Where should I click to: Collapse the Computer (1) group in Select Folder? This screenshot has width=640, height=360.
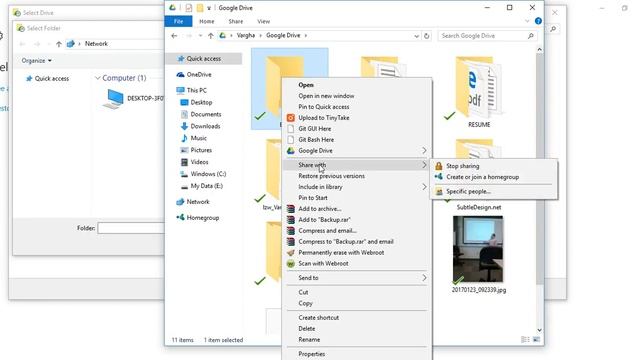[98, 78]
